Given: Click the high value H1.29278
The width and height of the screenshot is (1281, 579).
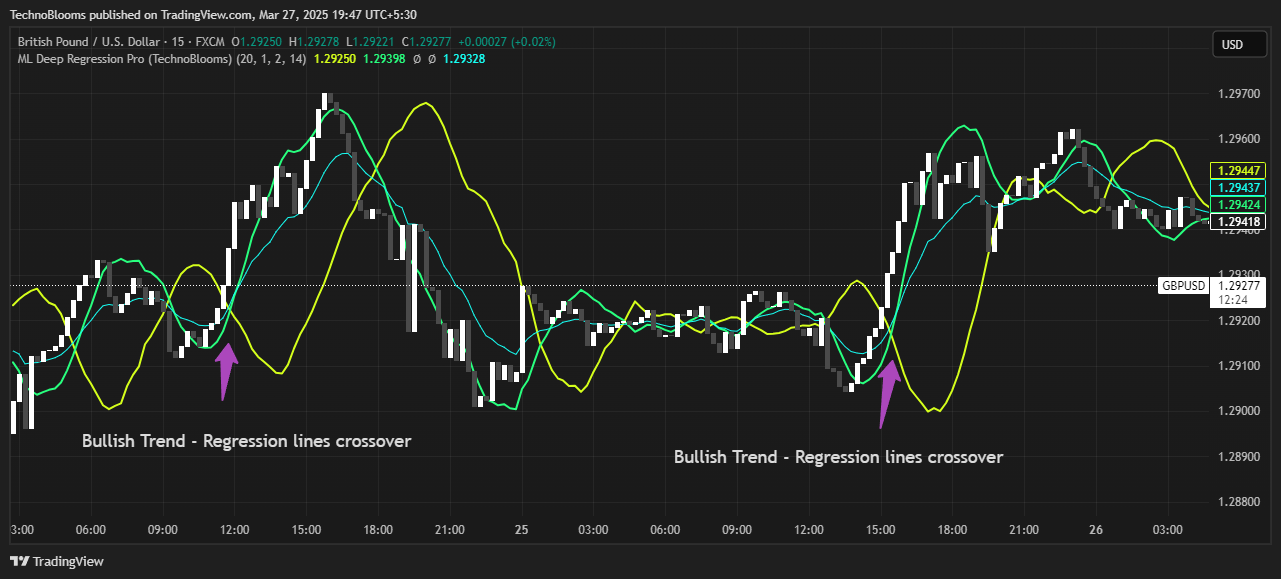Looking at the screenshot, I should coord(316,42).
